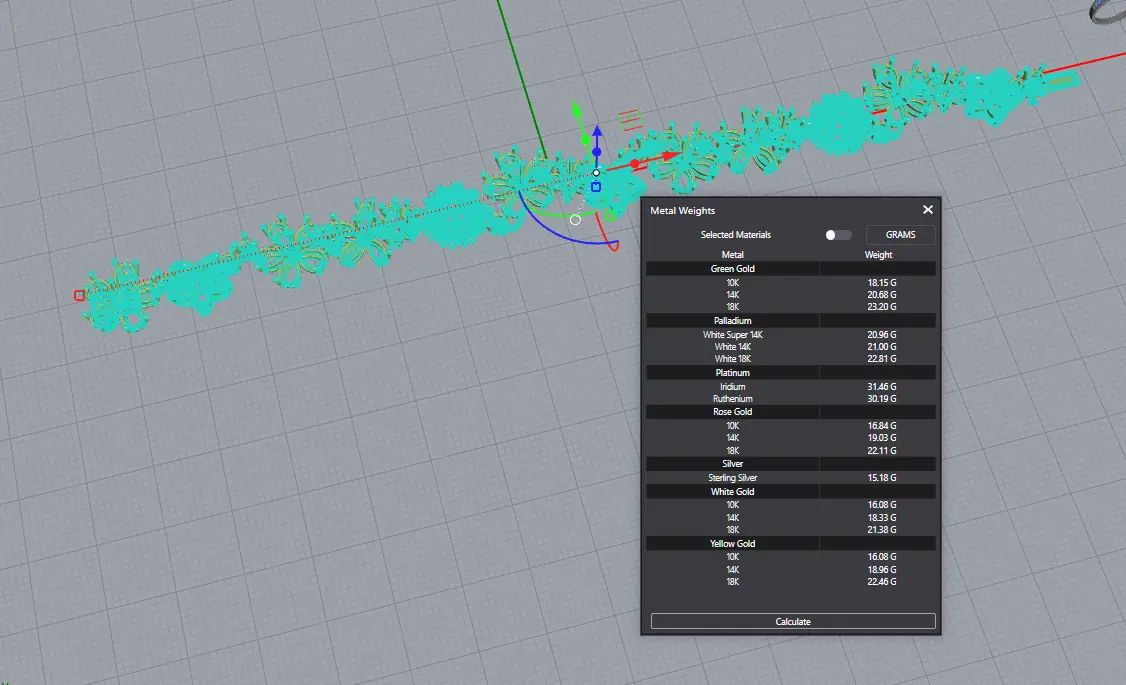Click the Iridium row
The height and width of the screenshot is (685, 1126).
click(x=791, y=386)
